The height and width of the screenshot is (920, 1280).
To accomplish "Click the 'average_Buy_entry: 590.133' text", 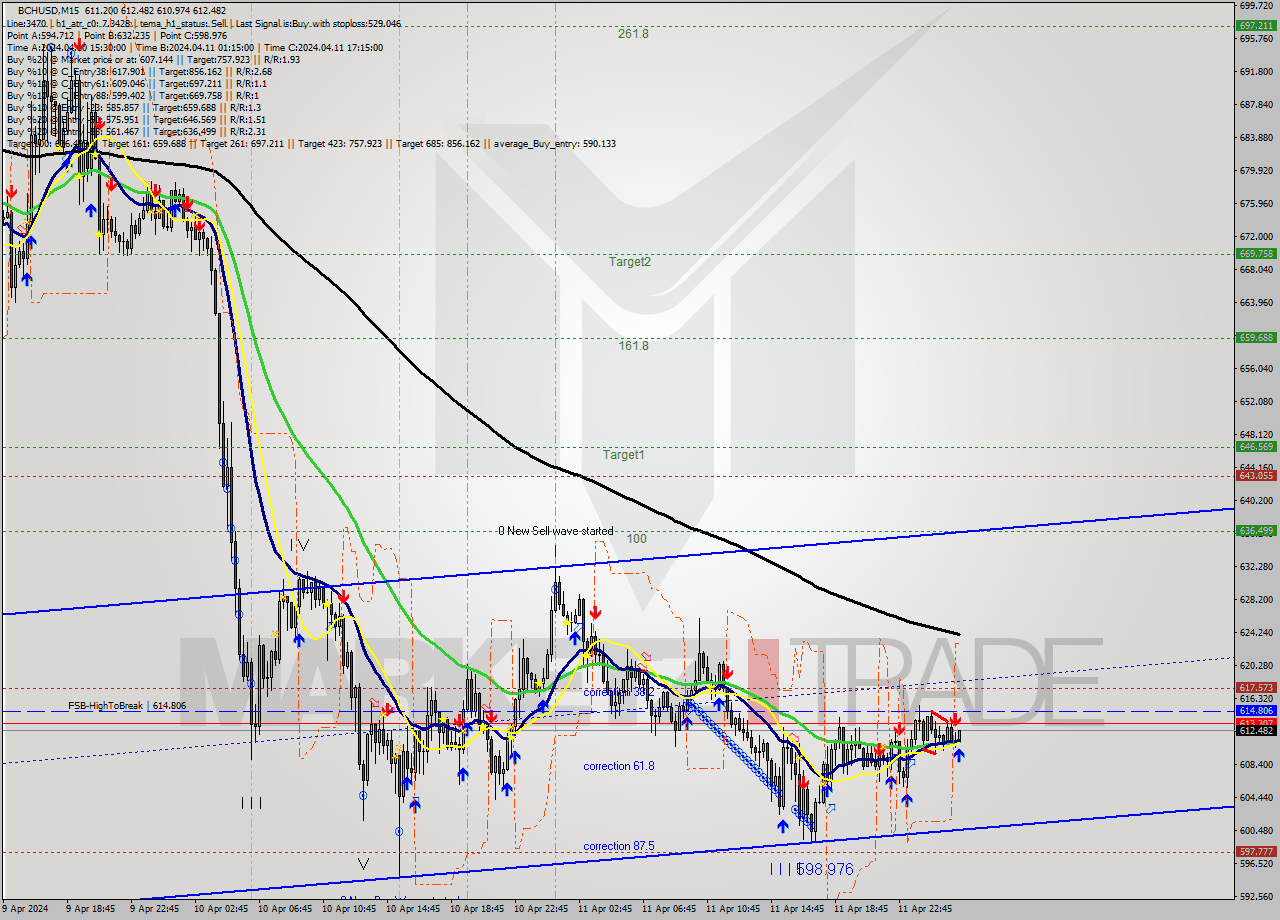I will click(553, 143).
